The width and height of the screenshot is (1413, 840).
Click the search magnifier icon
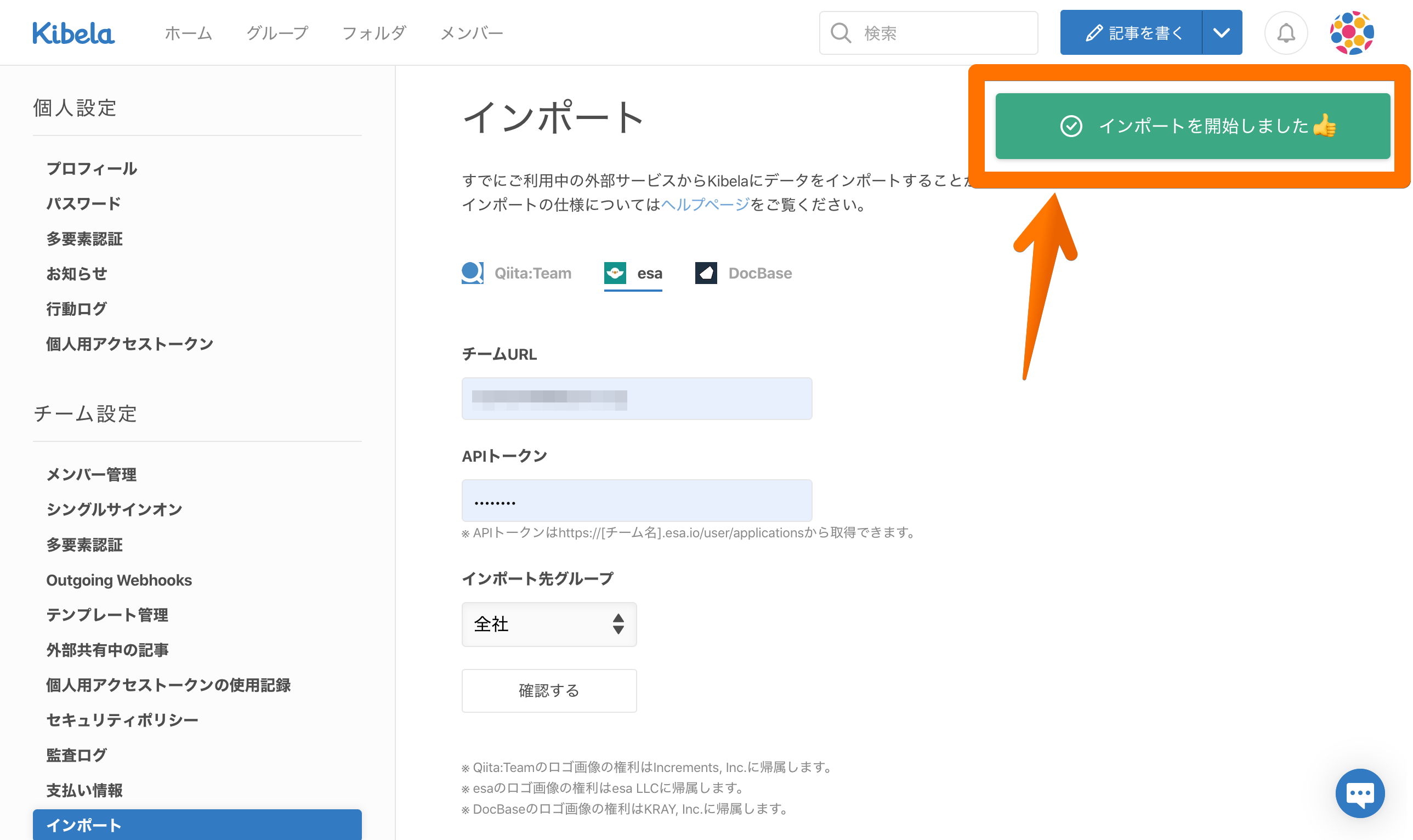(841, 33)
